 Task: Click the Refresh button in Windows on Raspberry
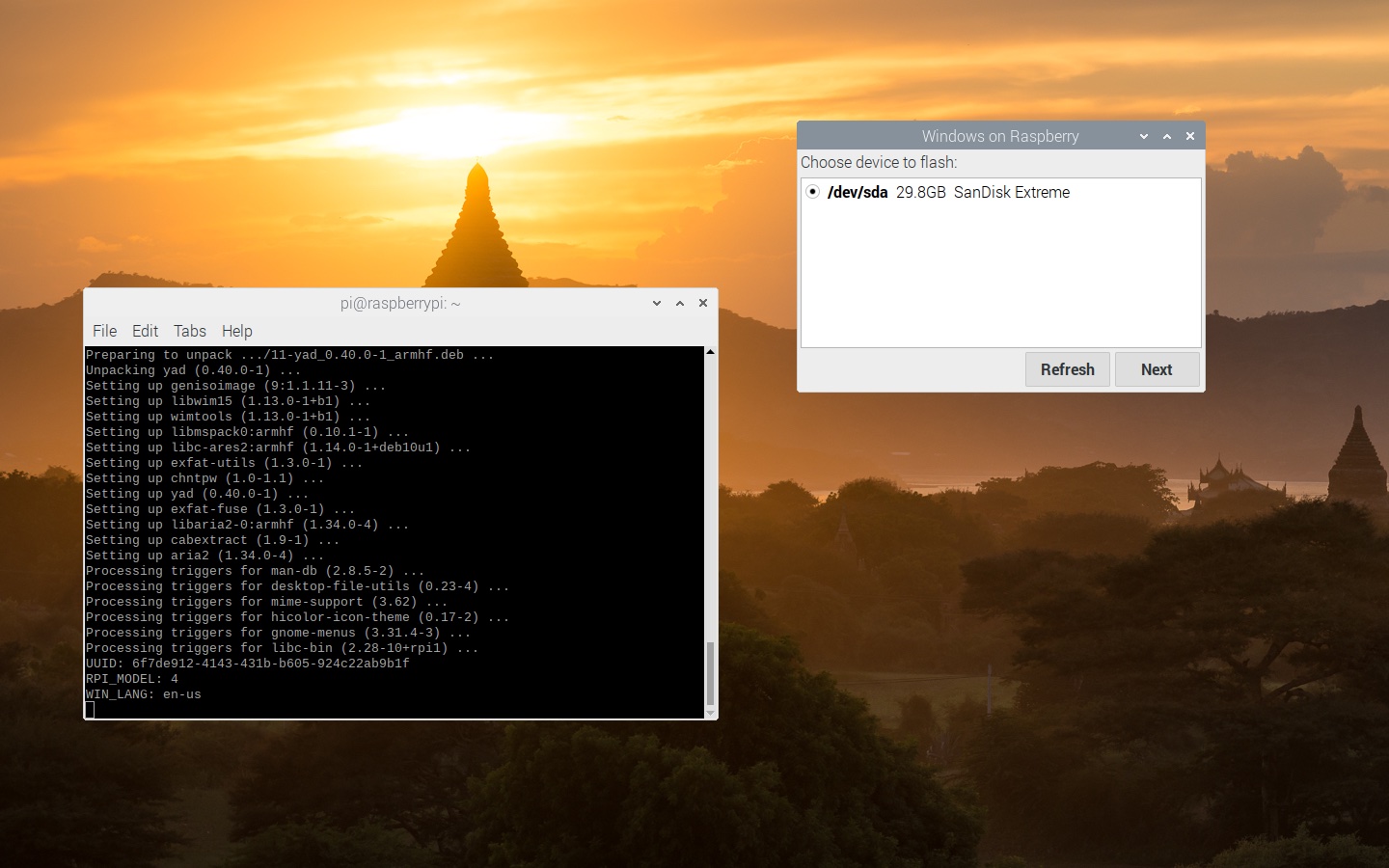(1067, 369)
